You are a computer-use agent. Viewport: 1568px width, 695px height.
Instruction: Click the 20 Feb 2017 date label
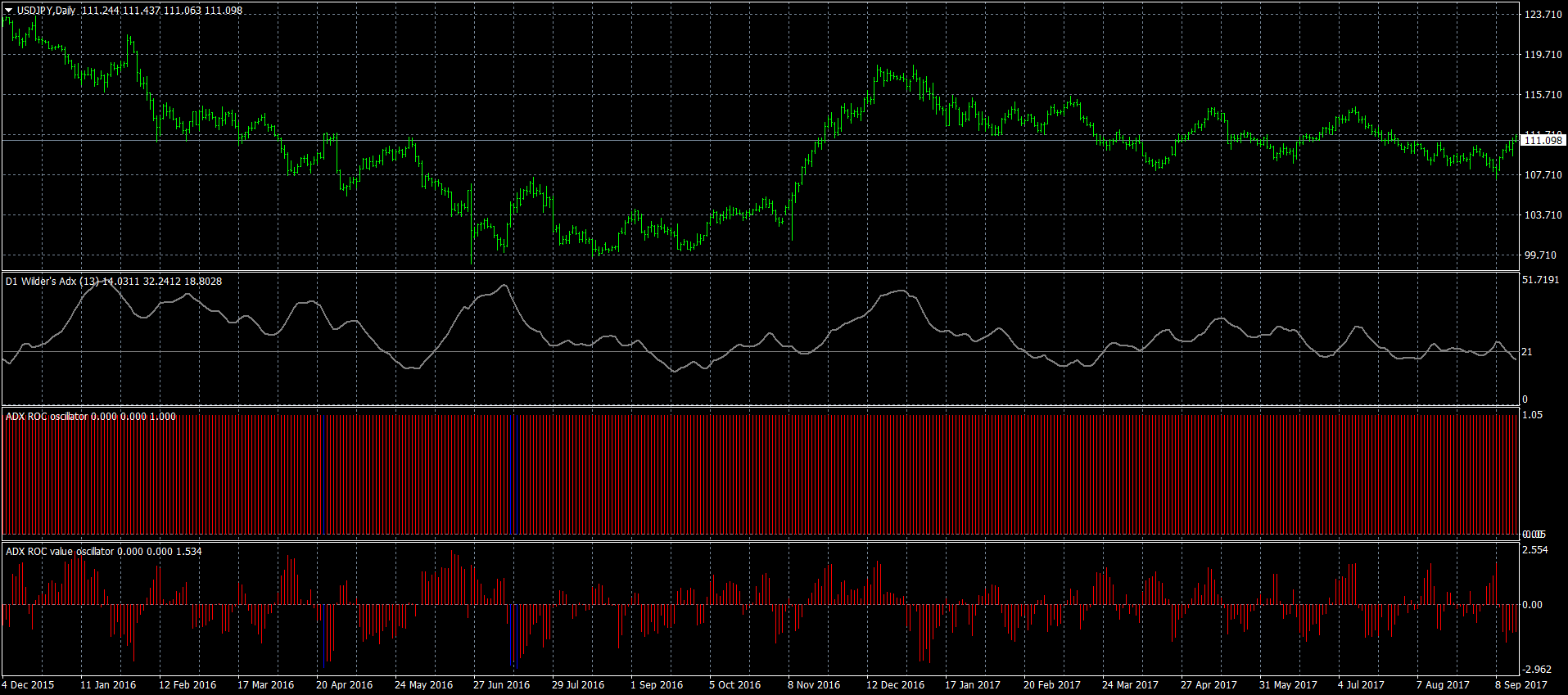(x=1052, y=685)
